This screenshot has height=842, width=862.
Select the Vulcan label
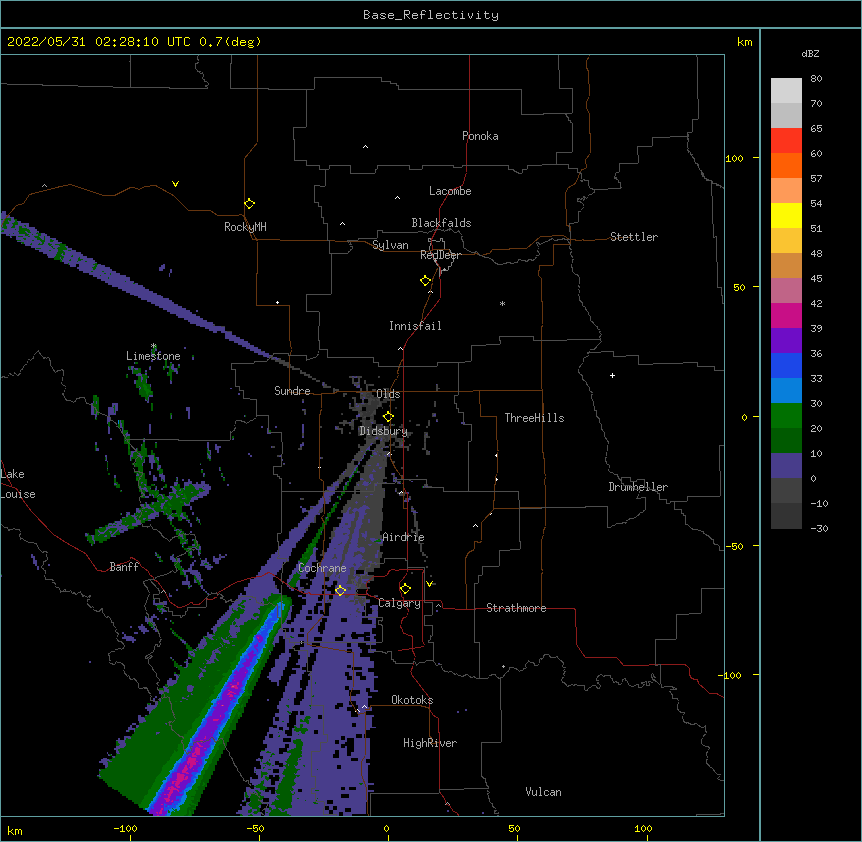coord(543,792)
